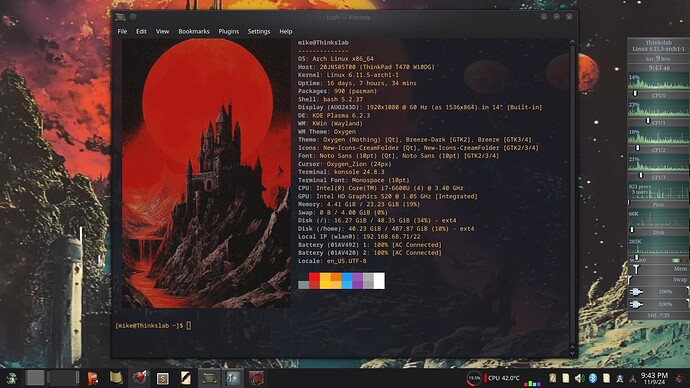
Task: Open the Bookmarks menu
Action: (x=194, y=32)
